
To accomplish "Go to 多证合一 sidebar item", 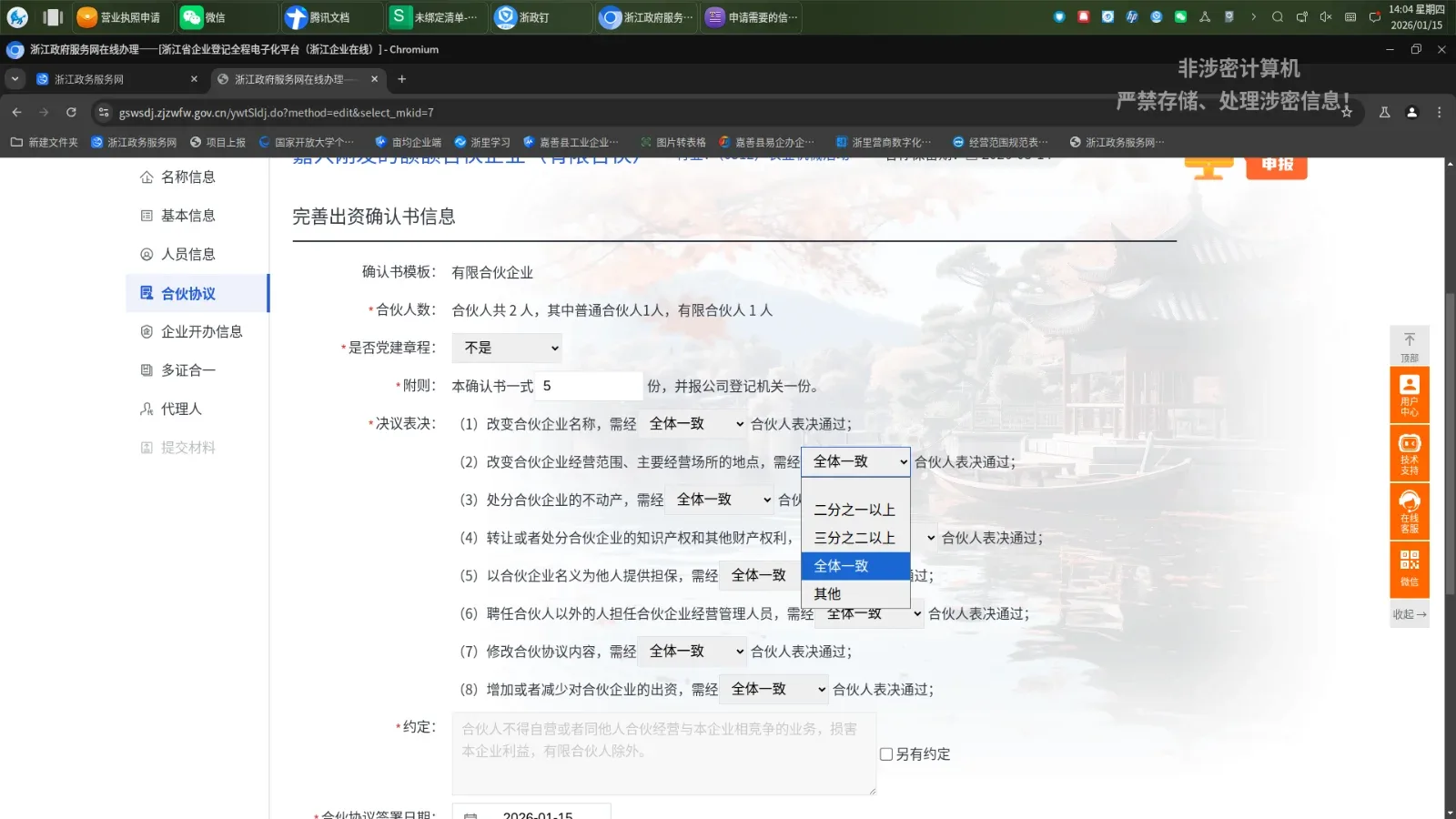I will click(177, 370).
